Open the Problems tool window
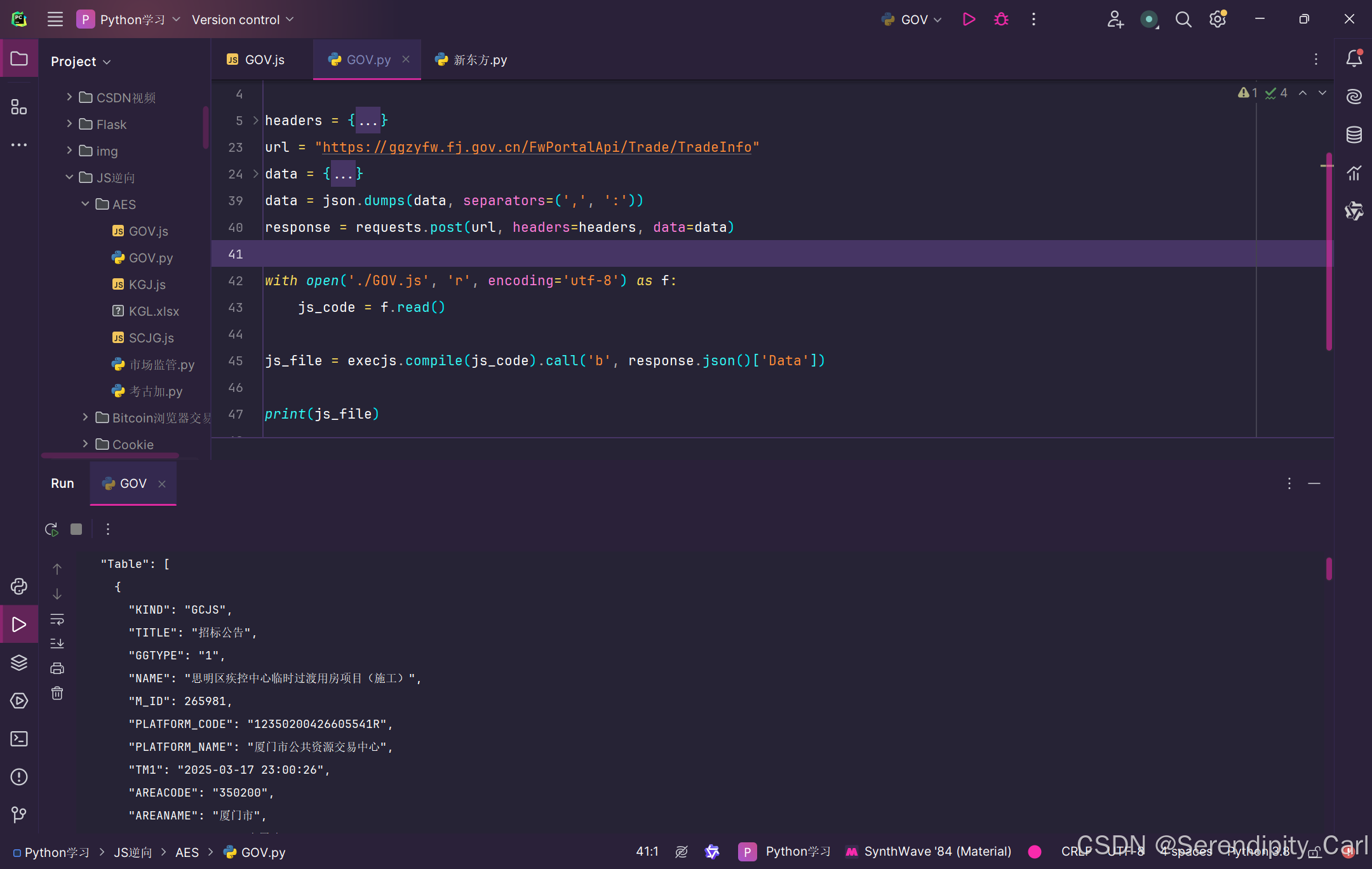 coord(19,776)
